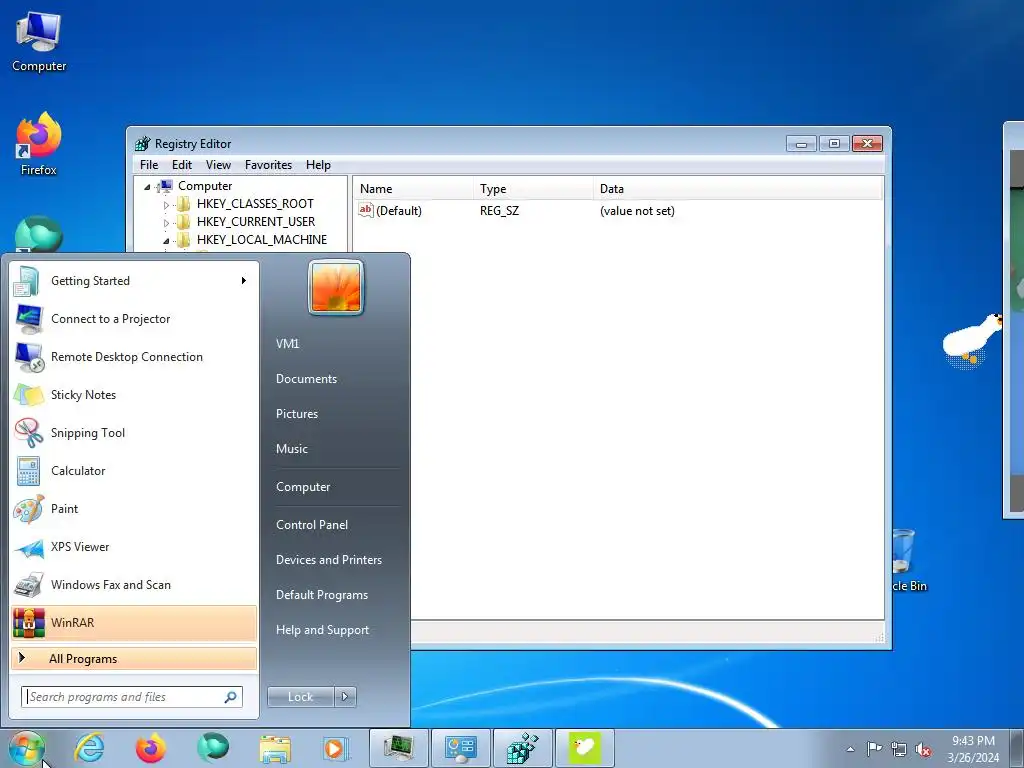Open shutdown options arrow next to Lock

click(x=345, y=697)
